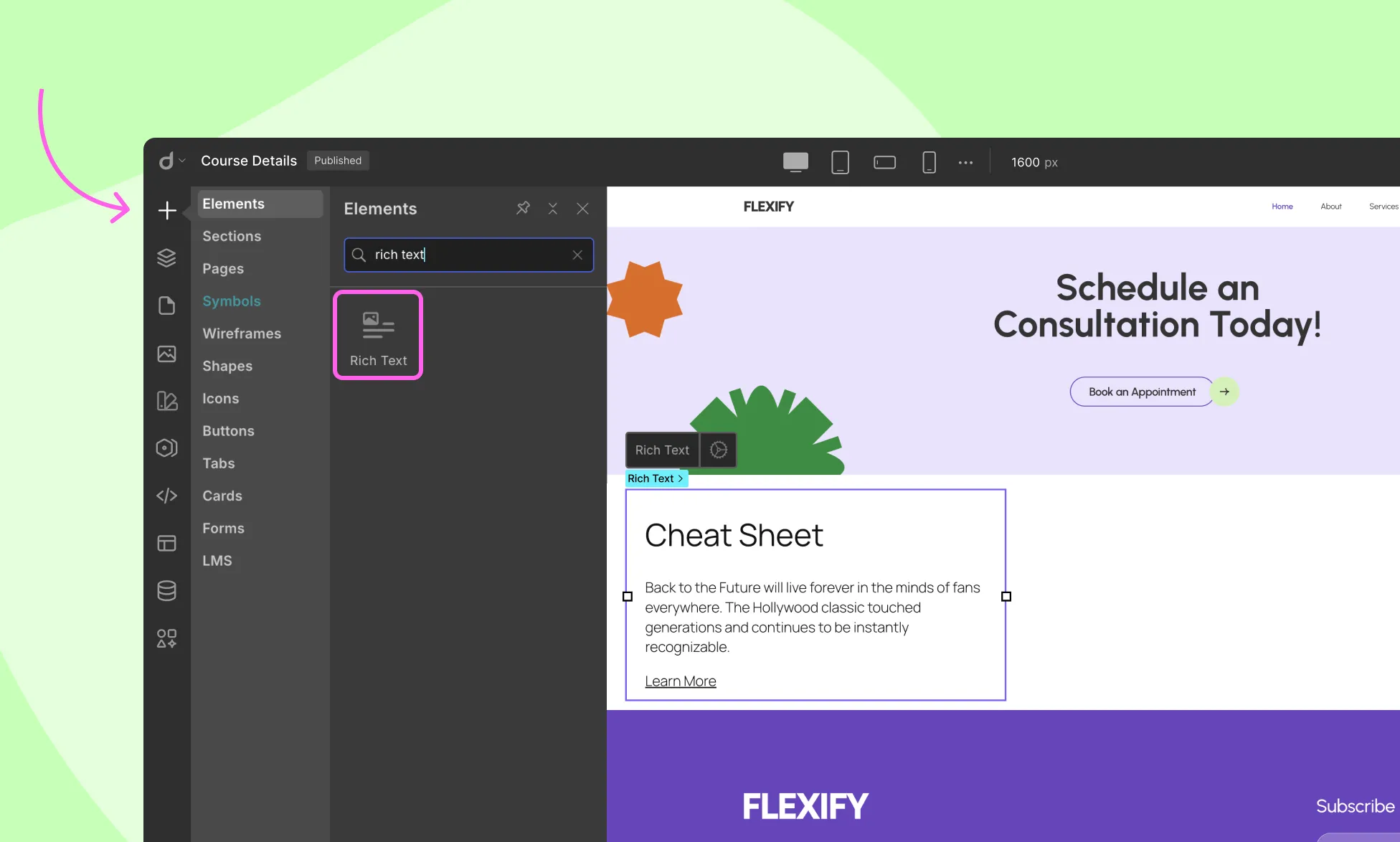Image resolution: width=1400 pixels, height=842 pixels.
Task: Click the FLEXIFY header logo
Action: (x=769, y=207)
